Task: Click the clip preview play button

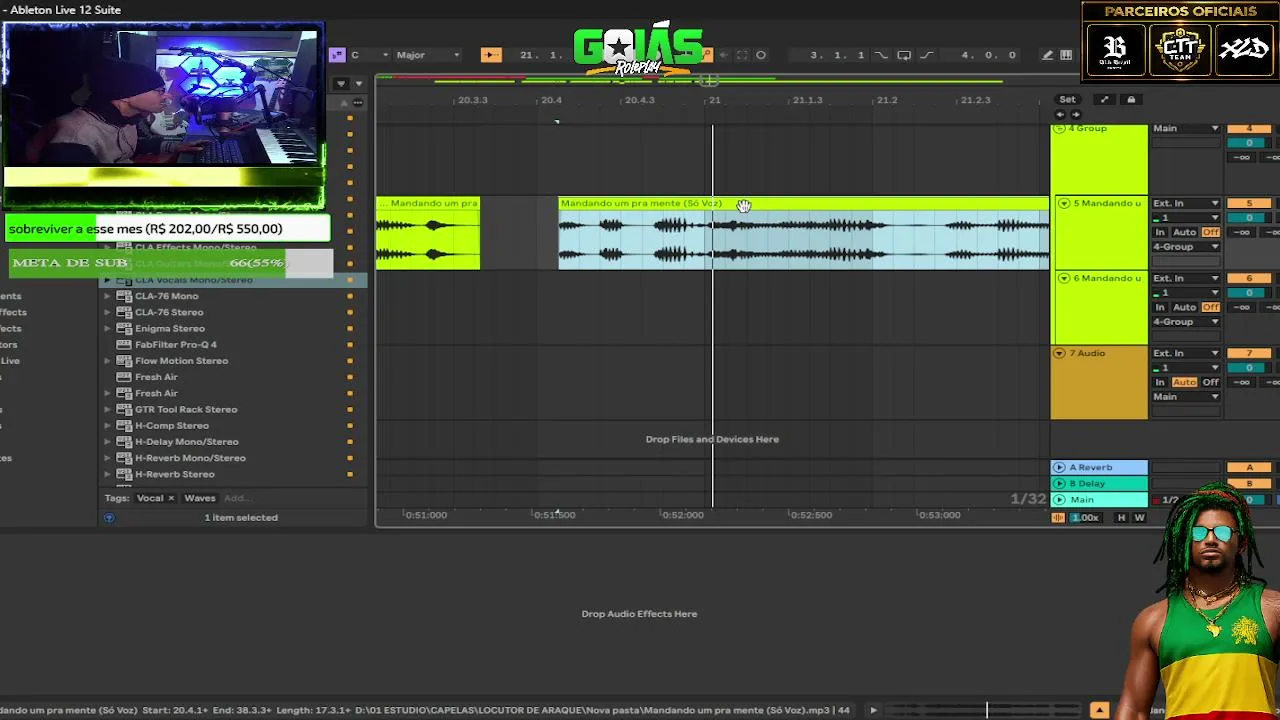Action: click(873, 710)
